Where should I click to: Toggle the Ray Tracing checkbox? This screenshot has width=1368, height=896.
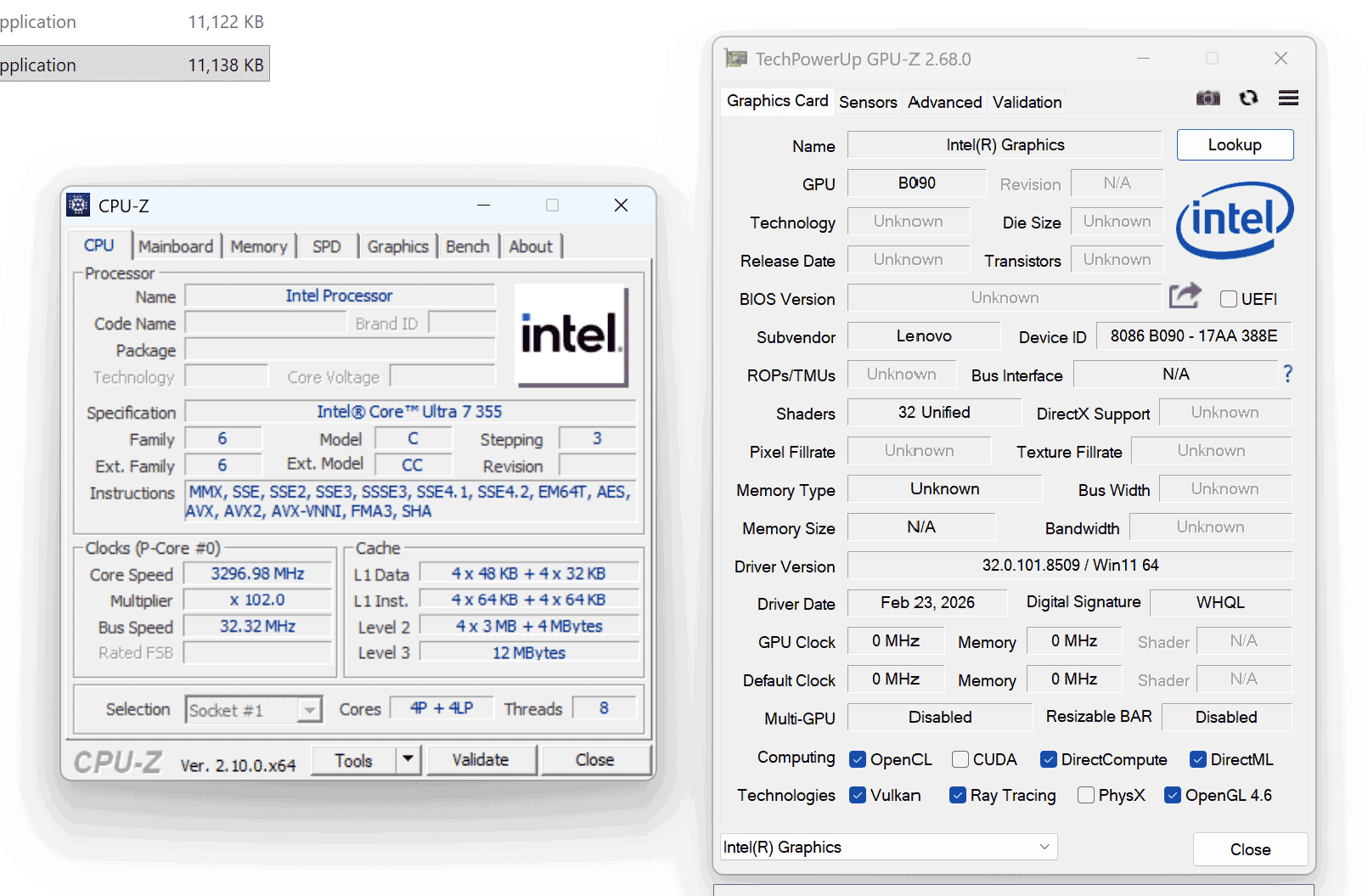(958, 795)
